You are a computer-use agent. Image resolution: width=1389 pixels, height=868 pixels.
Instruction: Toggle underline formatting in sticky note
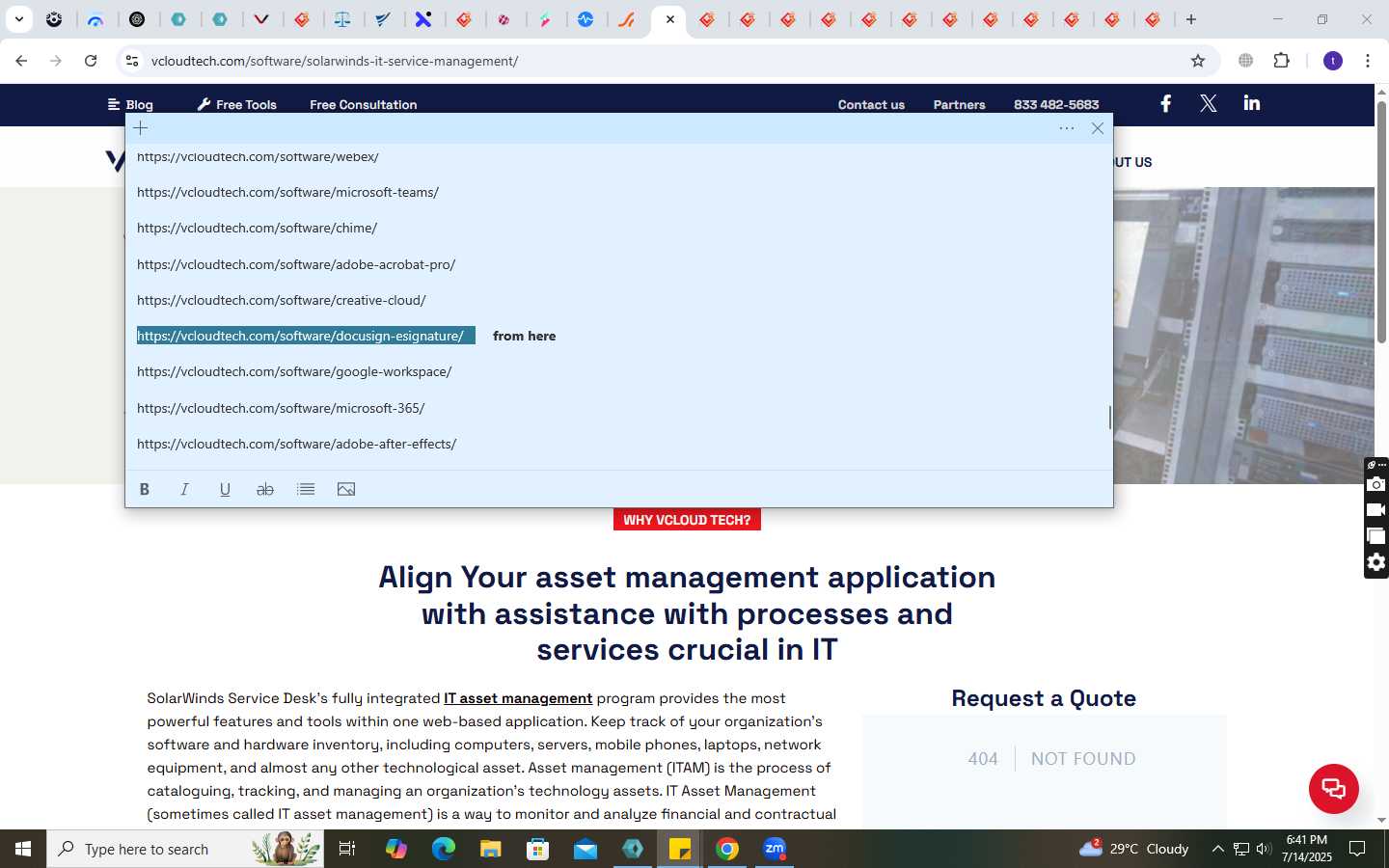[x=225, y=489]
